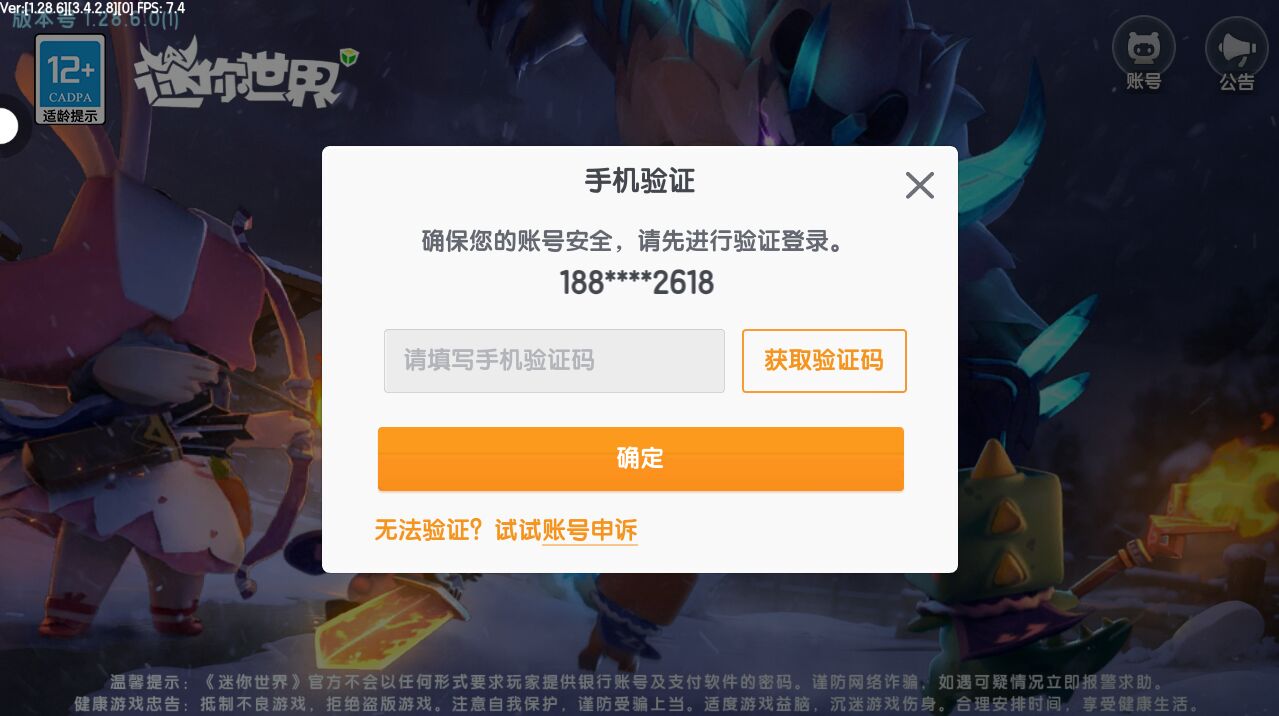1279x716 pixels.
Task: Click the masked phone number 188****2618
Action: 637,283
